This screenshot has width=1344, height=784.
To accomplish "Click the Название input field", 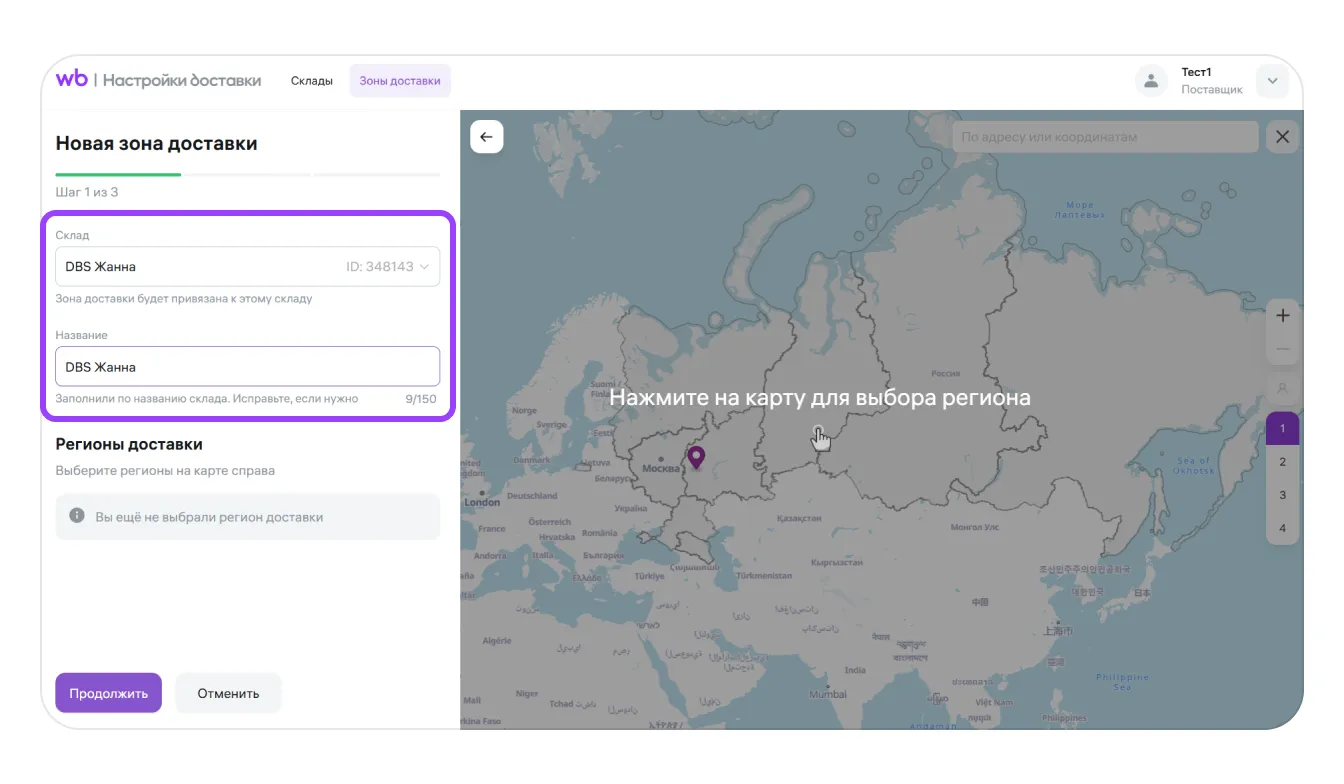I will coord(247,367).
